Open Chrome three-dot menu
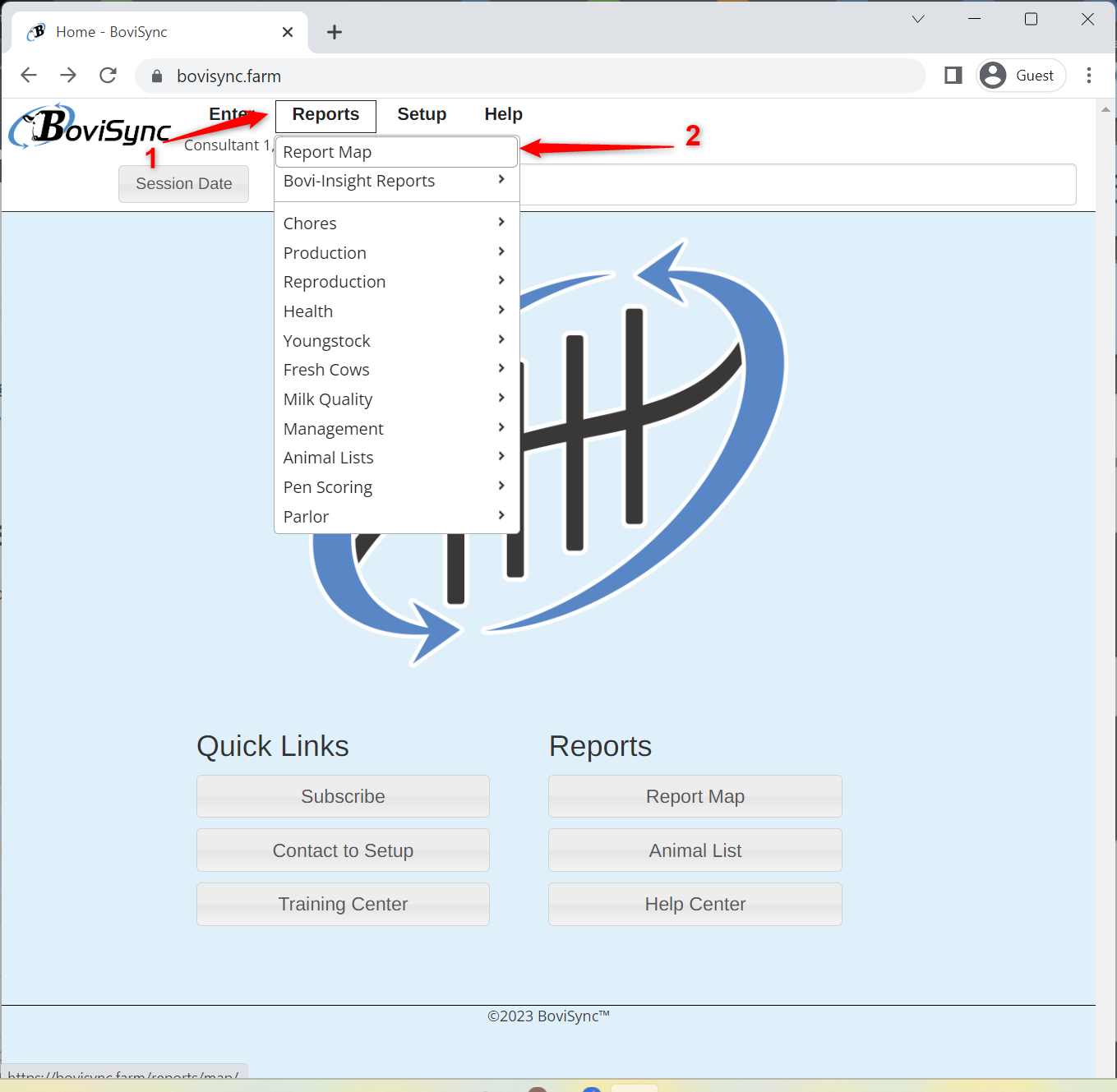This screenshot has width=1117, height=1092. 1089,76
